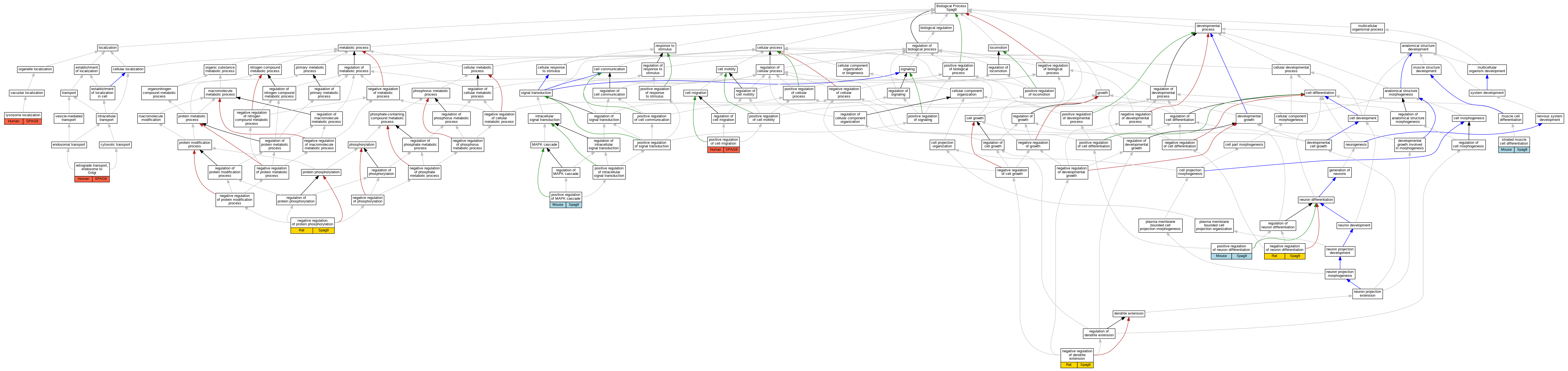Click the "endosomal transport" node
This screenshot has width=1568, height=371.
(x=69, y=145)
